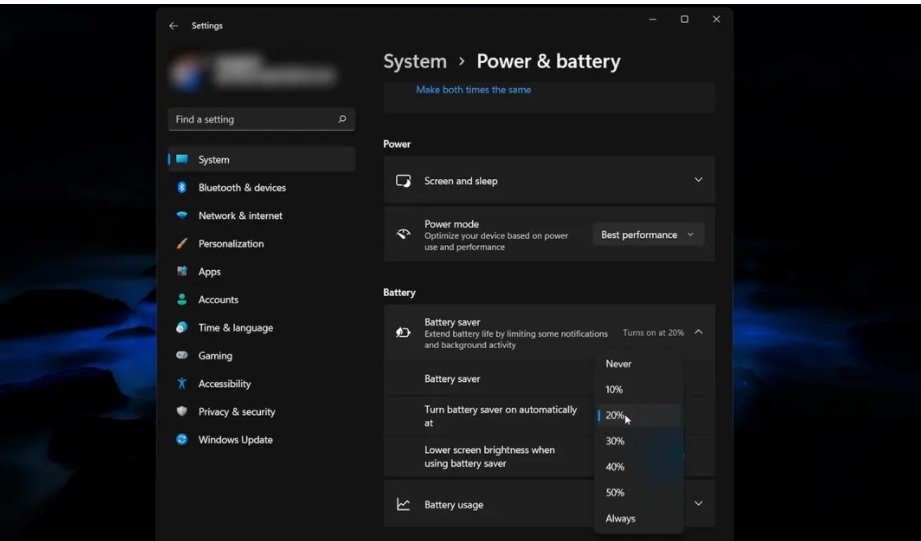Click the Accessibility figure icon
This screenshot has height=541, width=921.
click(182, 384)
